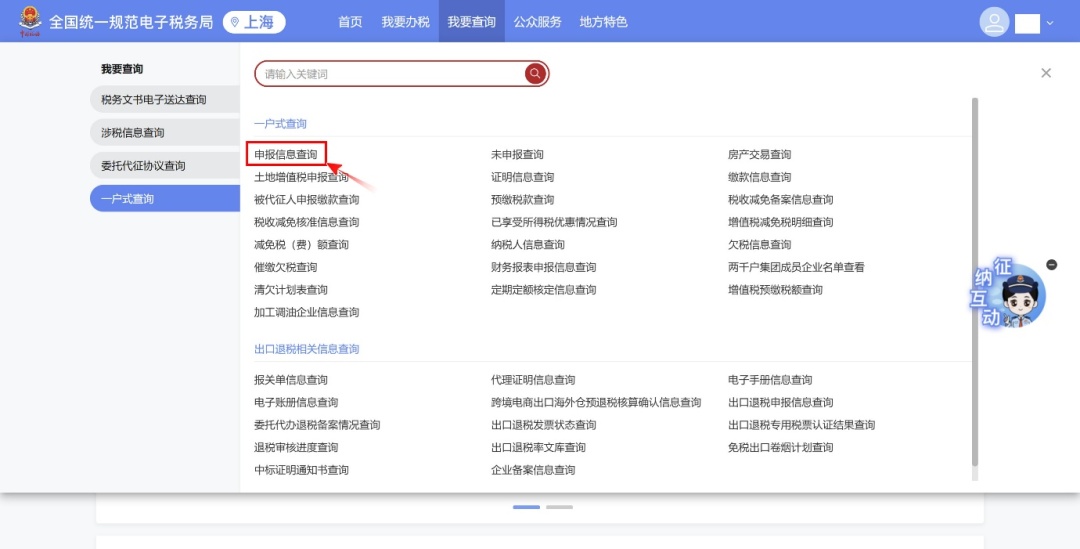The image size is (1080, 549).
Task: Change the 上海 location selector
Action: coord(254,22)
